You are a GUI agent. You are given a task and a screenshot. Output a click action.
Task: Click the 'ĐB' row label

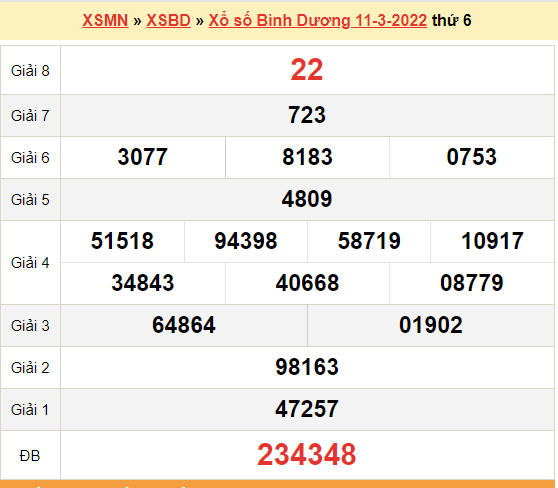click(x=30, y=456)
